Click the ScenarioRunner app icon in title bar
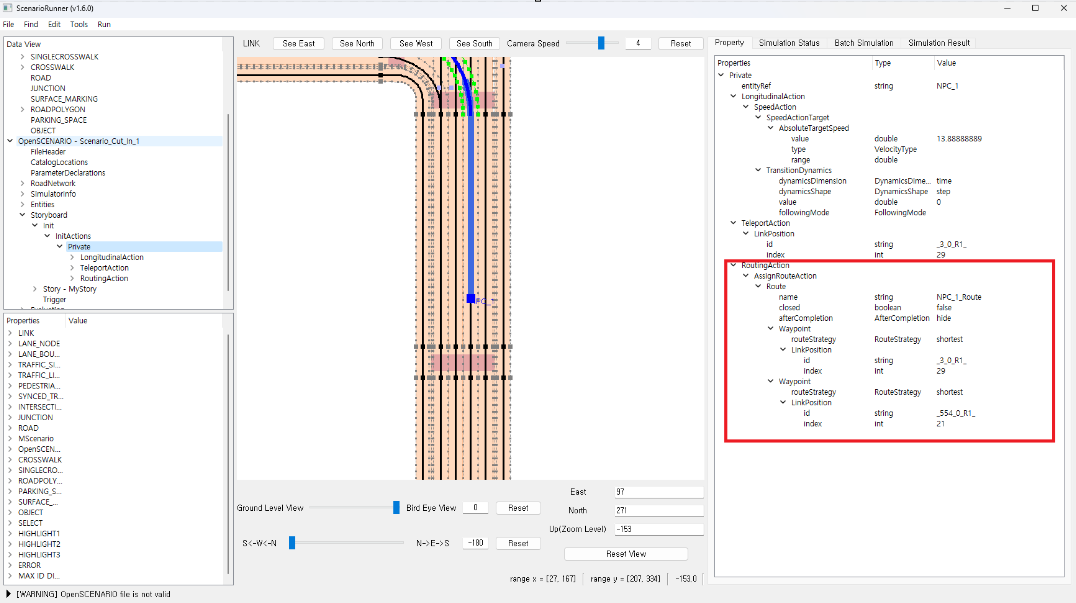 [9, 8]
